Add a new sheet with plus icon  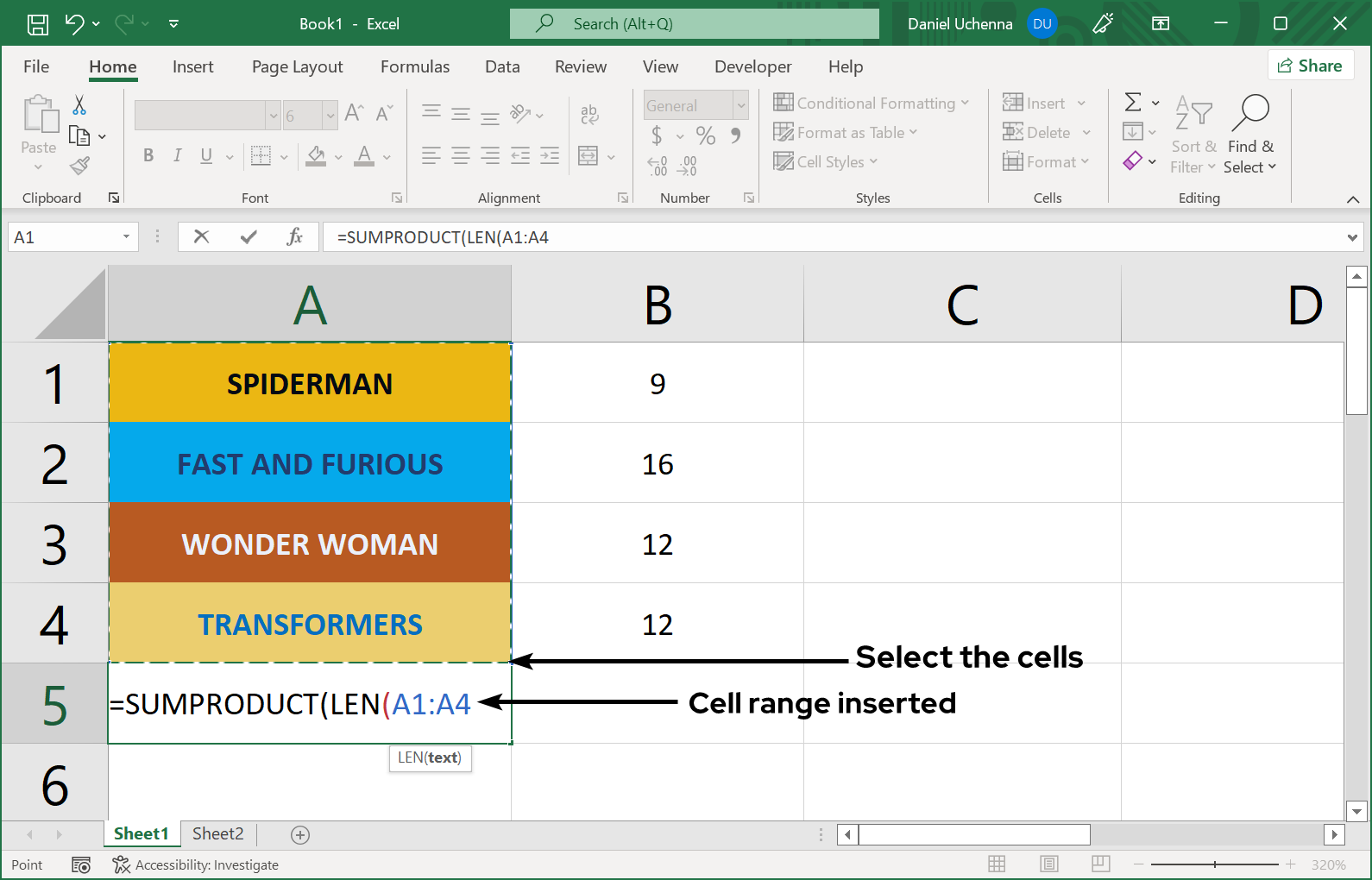pos(300,834)
